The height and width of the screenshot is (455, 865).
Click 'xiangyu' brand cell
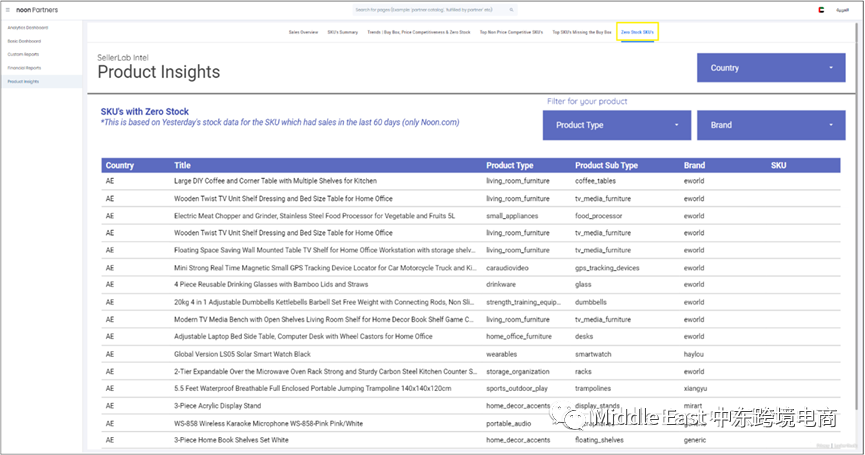pos(695,388)
